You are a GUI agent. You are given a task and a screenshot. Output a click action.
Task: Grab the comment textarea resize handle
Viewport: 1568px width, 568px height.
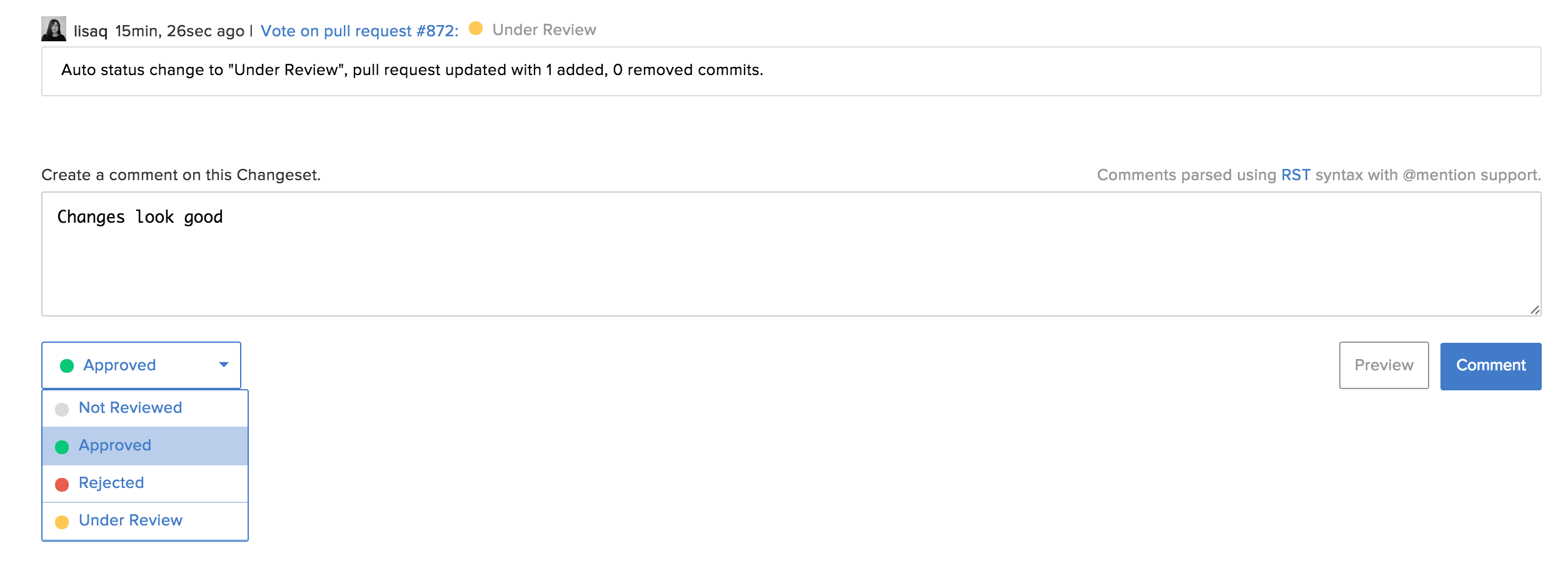[1535, 310]
